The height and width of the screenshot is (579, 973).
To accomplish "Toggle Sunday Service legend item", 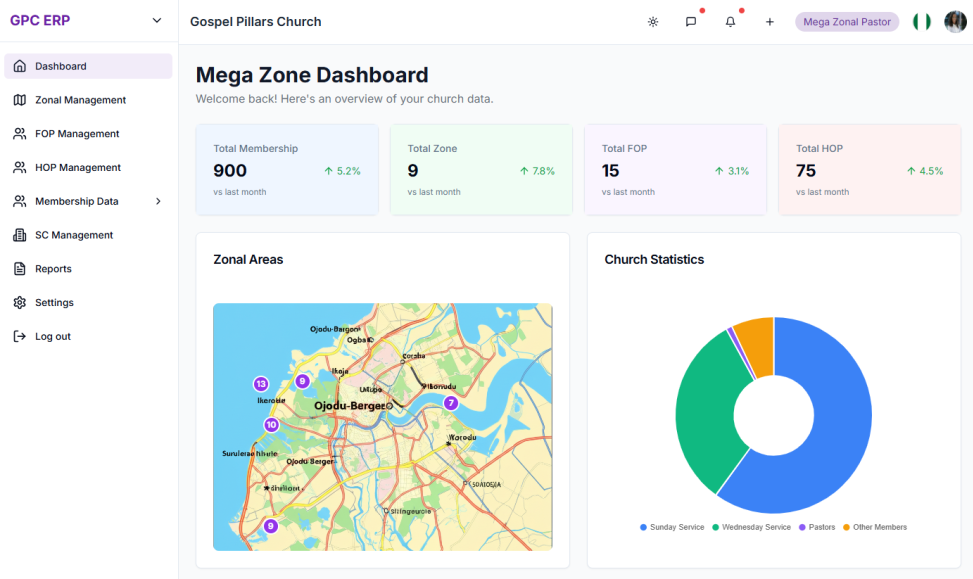I will click(672, 527).
